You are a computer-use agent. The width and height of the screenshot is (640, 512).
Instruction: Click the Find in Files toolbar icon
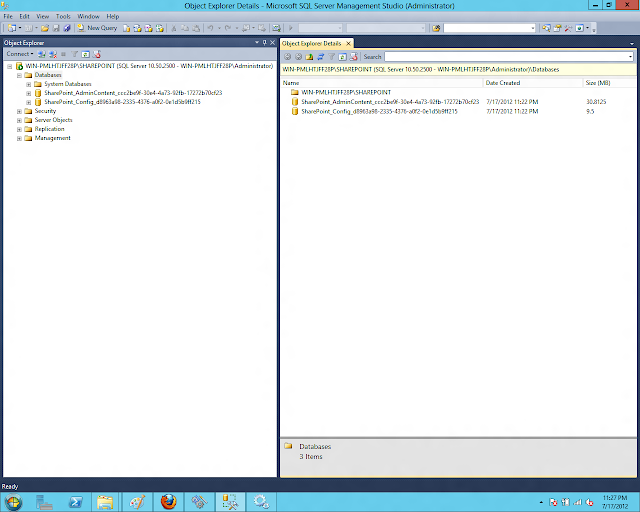point(436,28)
